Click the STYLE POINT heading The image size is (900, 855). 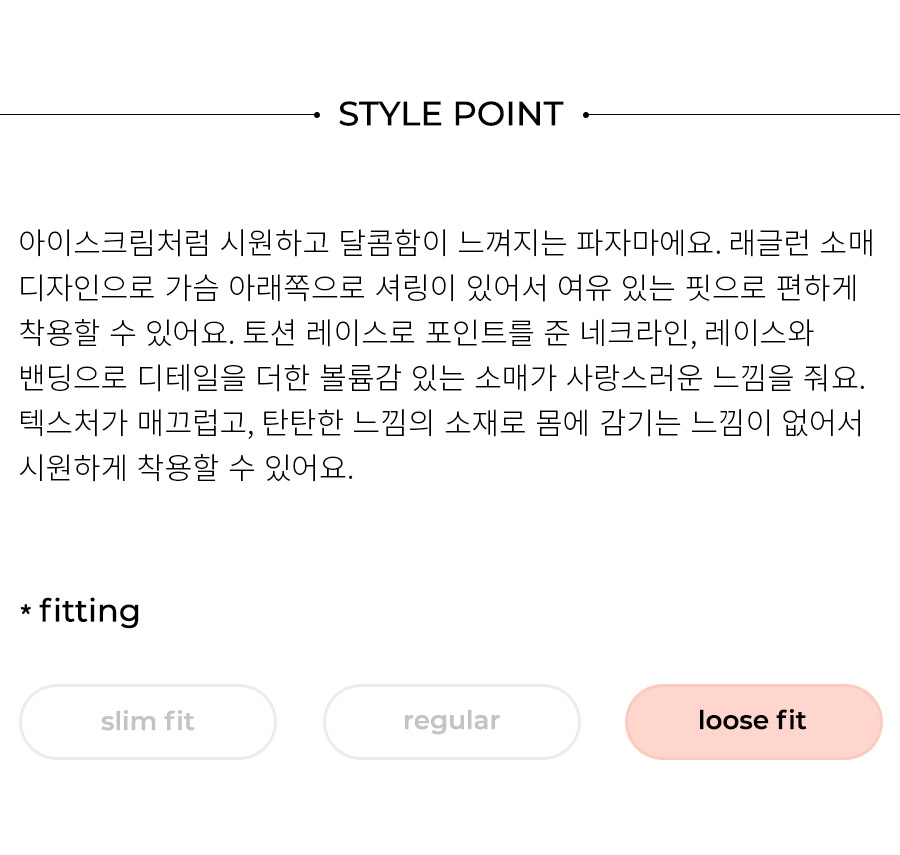[x=451, y=114]
